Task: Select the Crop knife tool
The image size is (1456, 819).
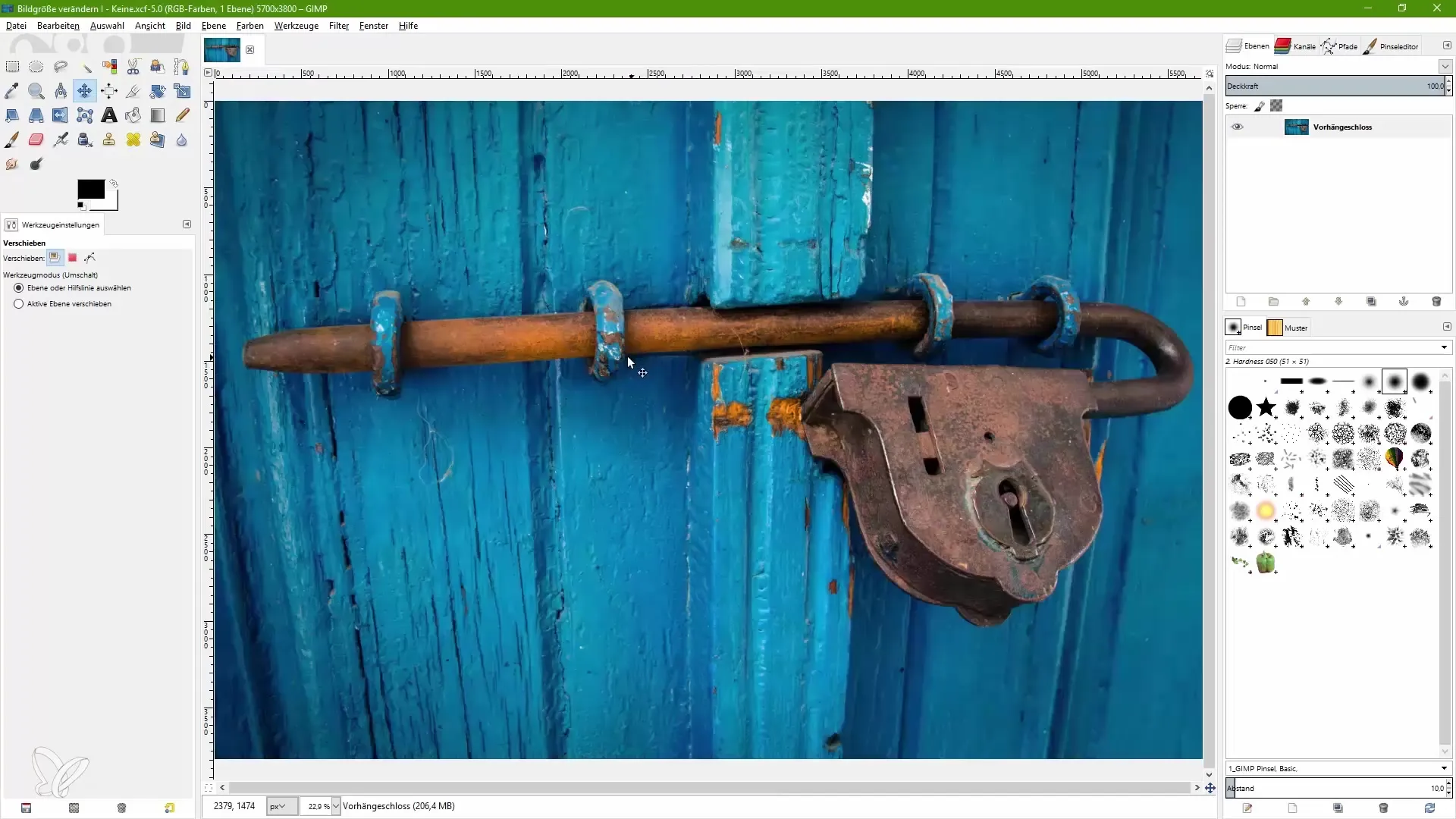Action: tap(133, 91)
